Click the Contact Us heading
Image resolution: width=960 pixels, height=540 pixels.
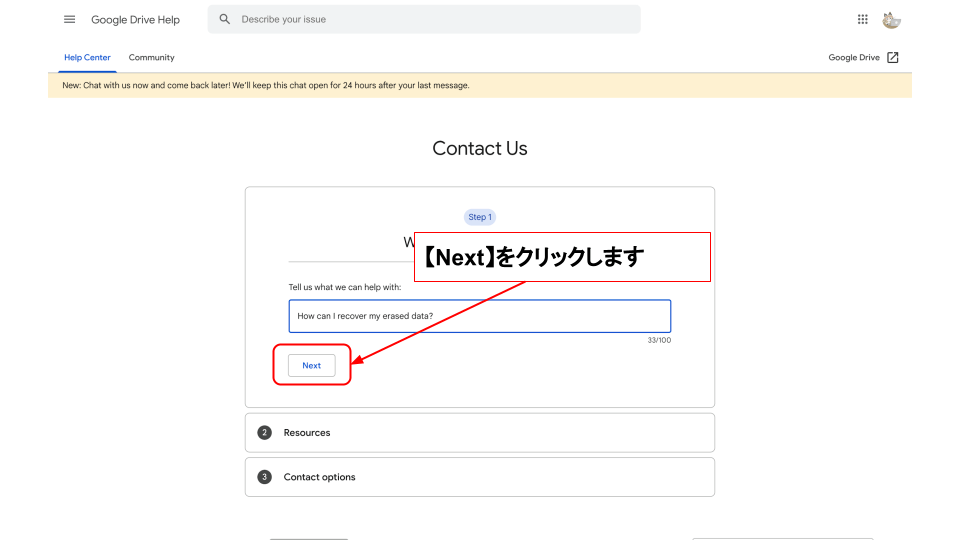coord(479,148)
